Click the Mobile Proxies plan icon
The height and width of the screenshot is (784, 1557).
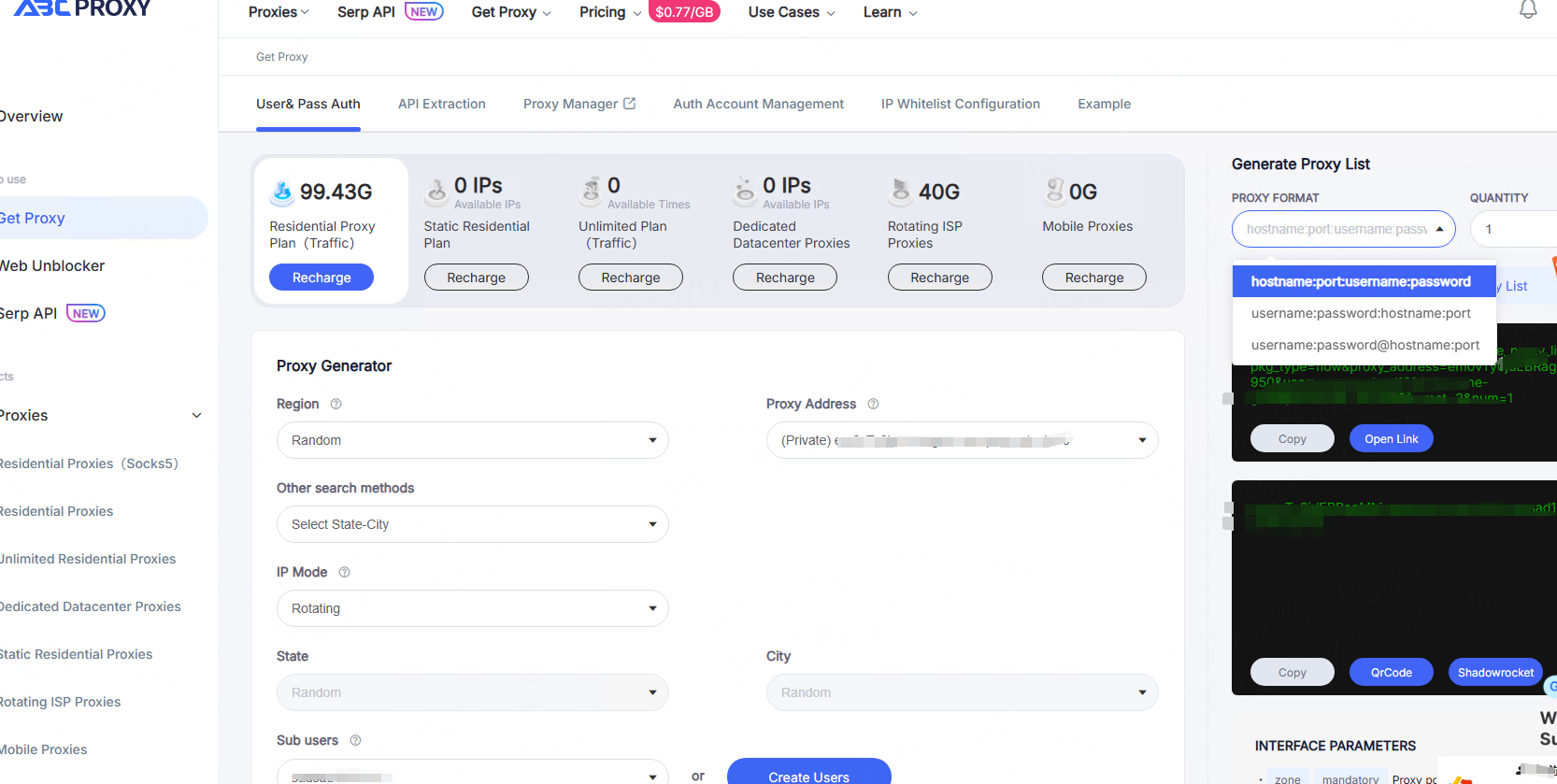pyautogui.click(x=1054, y=191)
